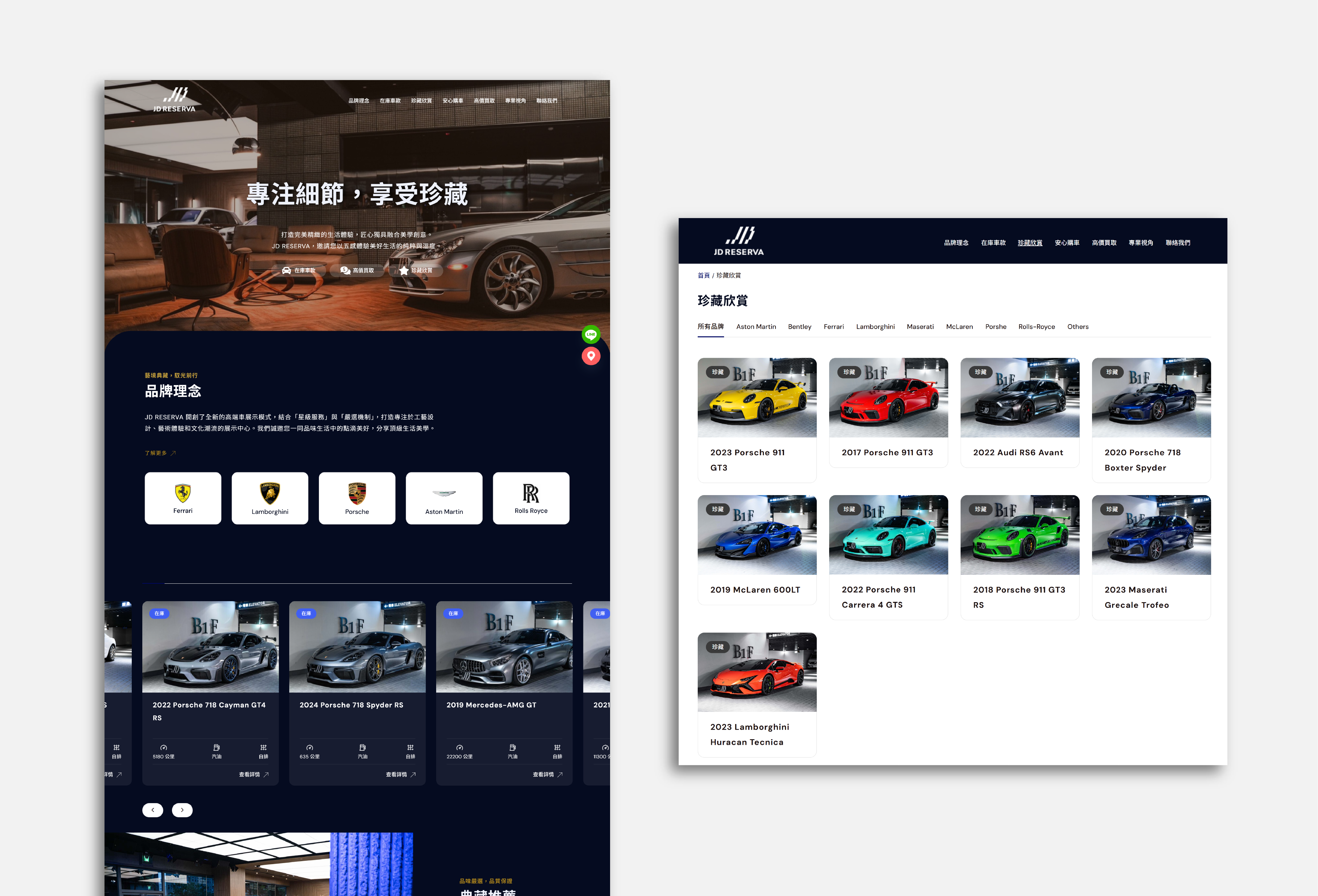Click 高價買取 in the gallery page navigation

[1104, 243]
